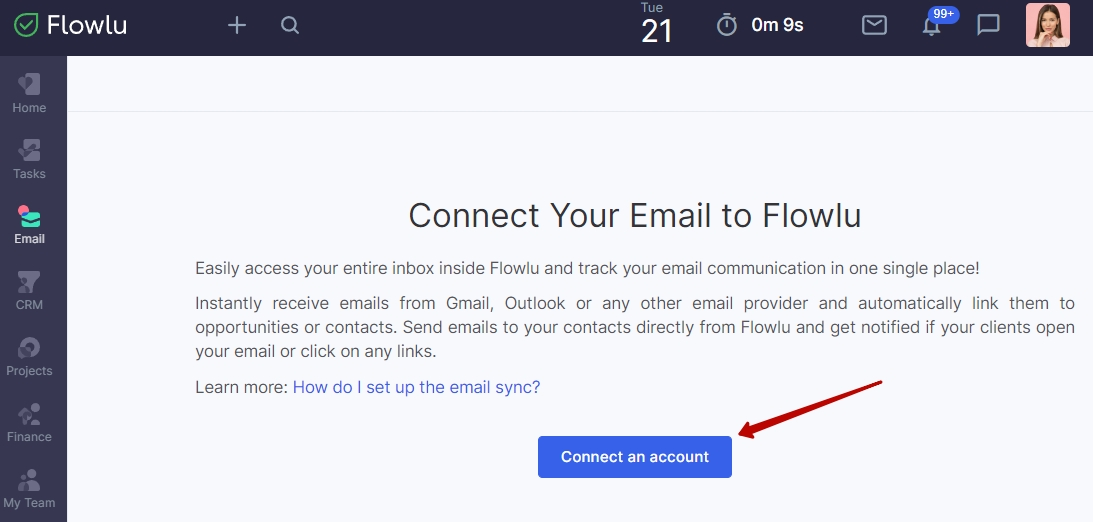This screenshot has width=1093, height=522.
Task: Click the Flowlu brand name text
Action: click(x=87, y=25)
